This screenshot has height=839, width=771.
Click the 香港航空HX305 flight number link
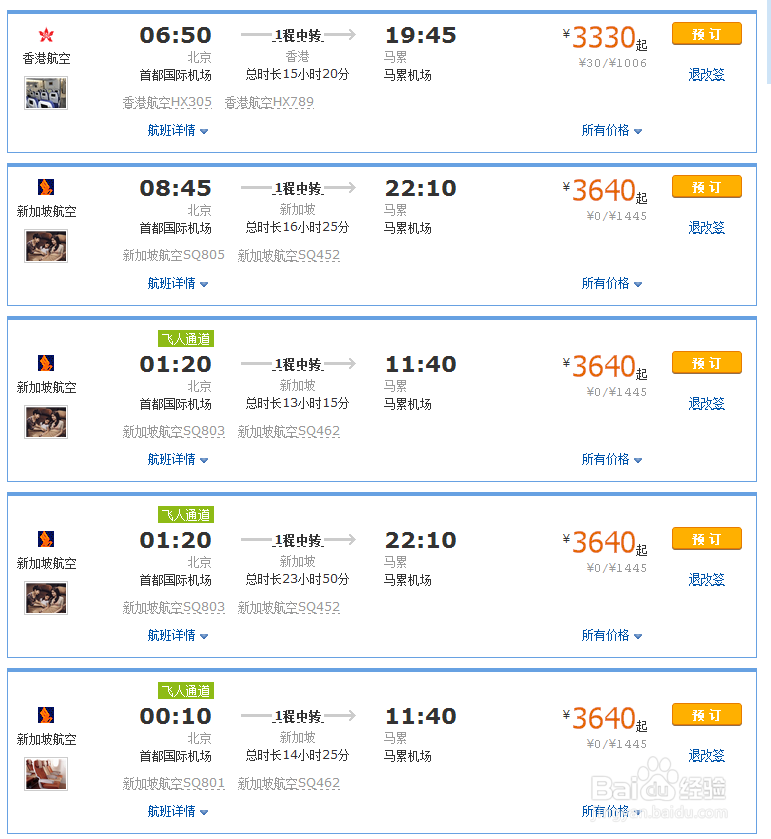click(x=167, y=103)
